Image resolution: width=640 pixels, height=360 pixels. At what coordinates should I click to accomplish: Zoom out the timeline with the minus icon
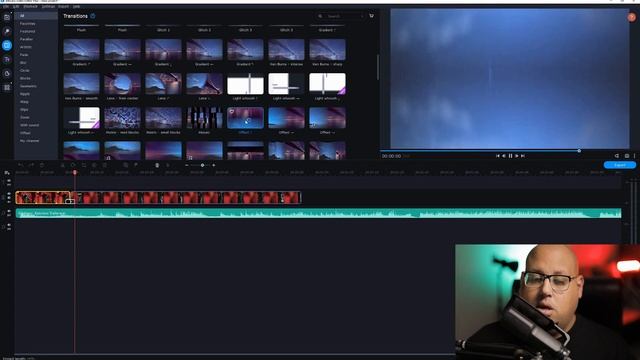[x=187, y=165]
